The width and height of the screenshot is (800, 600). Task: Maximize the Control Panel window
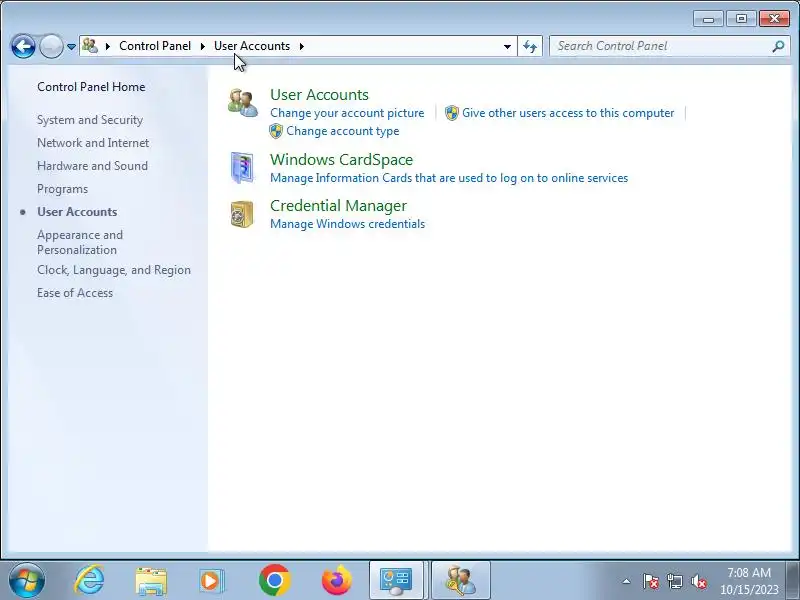pos(741,19)
